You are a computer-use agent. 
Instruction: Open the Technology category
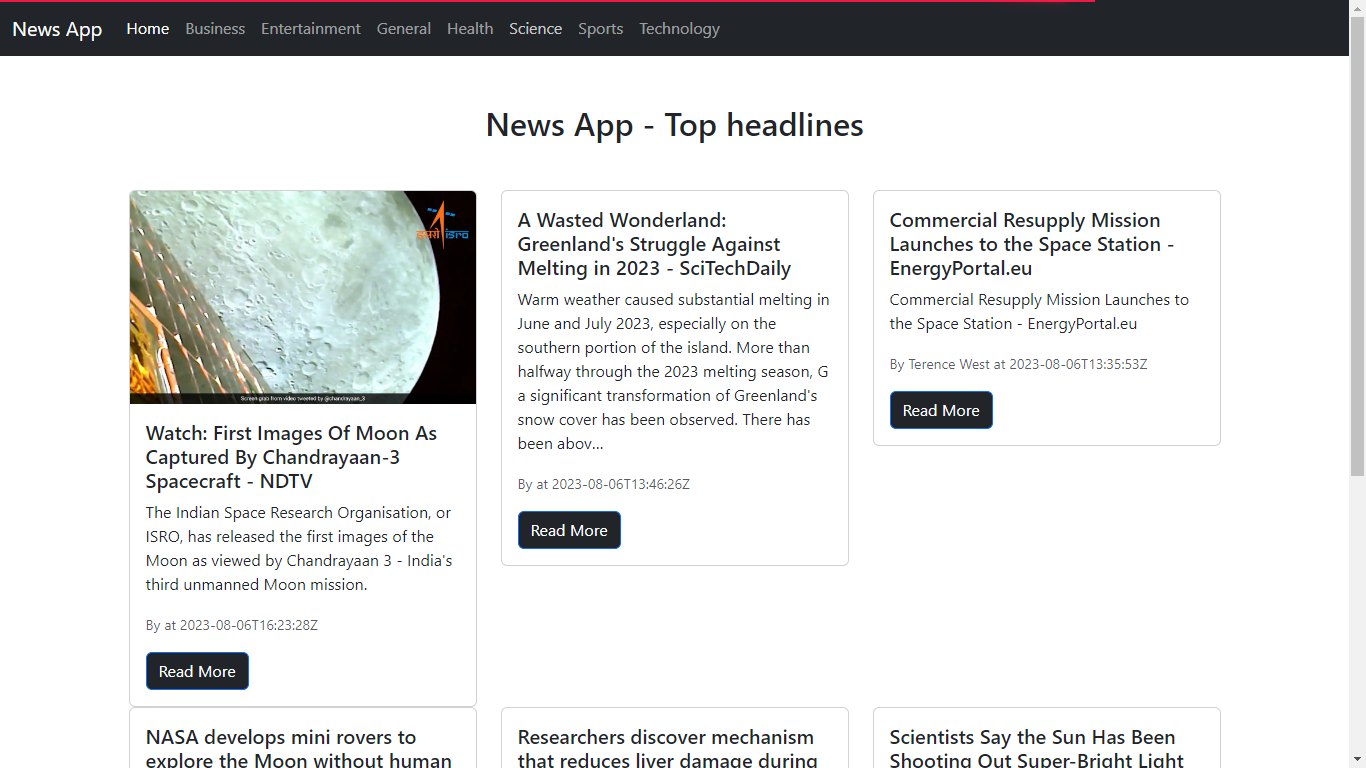coord(679,29)
